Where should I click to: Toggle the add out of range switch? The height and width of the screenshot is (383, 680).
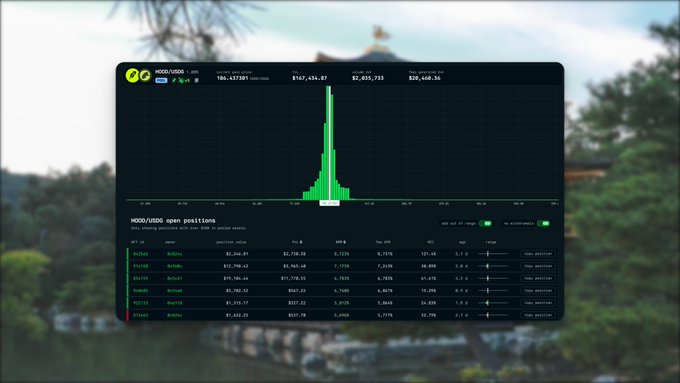486,223
